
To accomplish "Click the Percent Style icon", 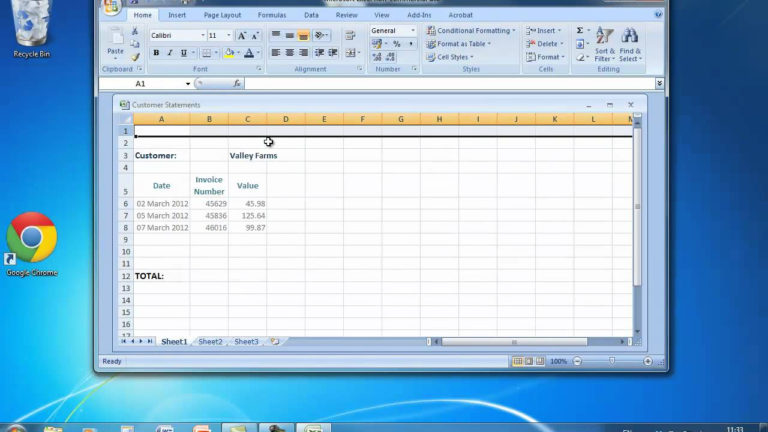I will point(397,44).
